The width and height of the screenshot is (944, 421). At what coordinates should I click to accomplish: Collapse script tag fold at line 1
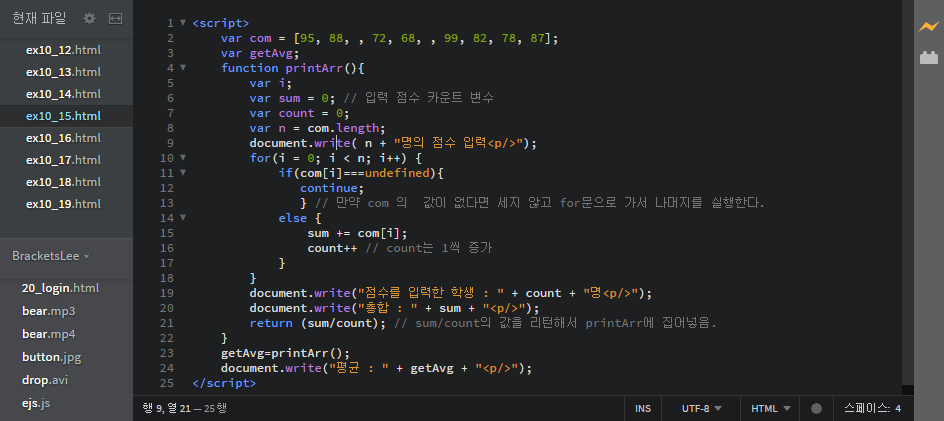coord(183,23)
